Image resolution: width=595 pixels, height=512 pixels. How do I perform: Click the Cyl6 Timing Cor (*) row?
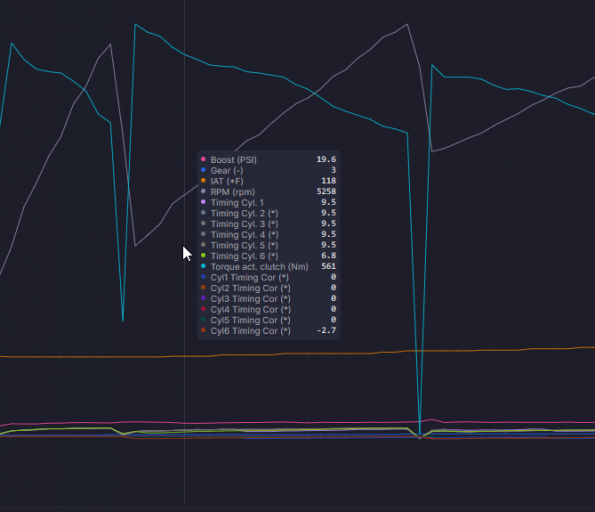[x=269, y=331]
